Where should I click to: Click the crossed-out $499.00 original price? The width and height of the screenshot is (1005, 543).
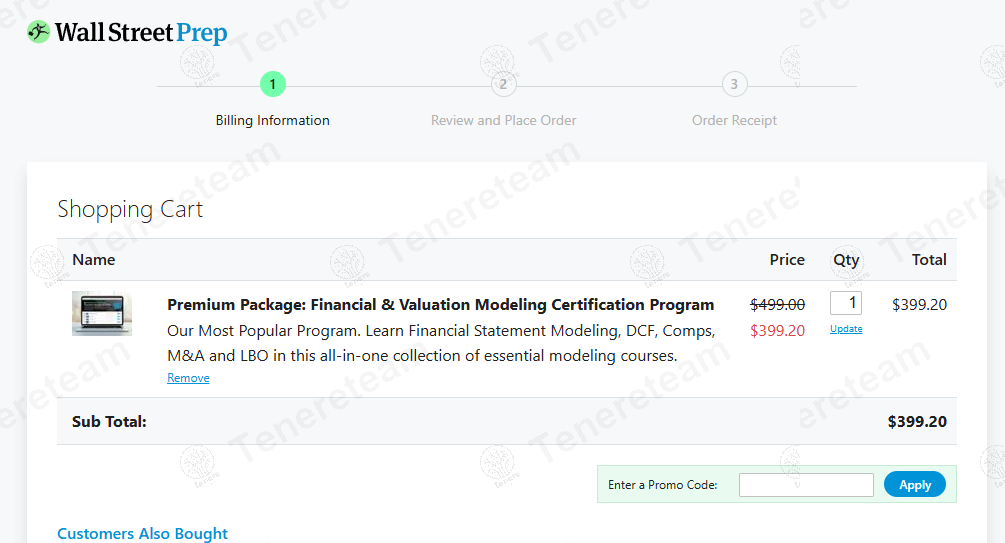pyautogui.click(x=777, y=305)
